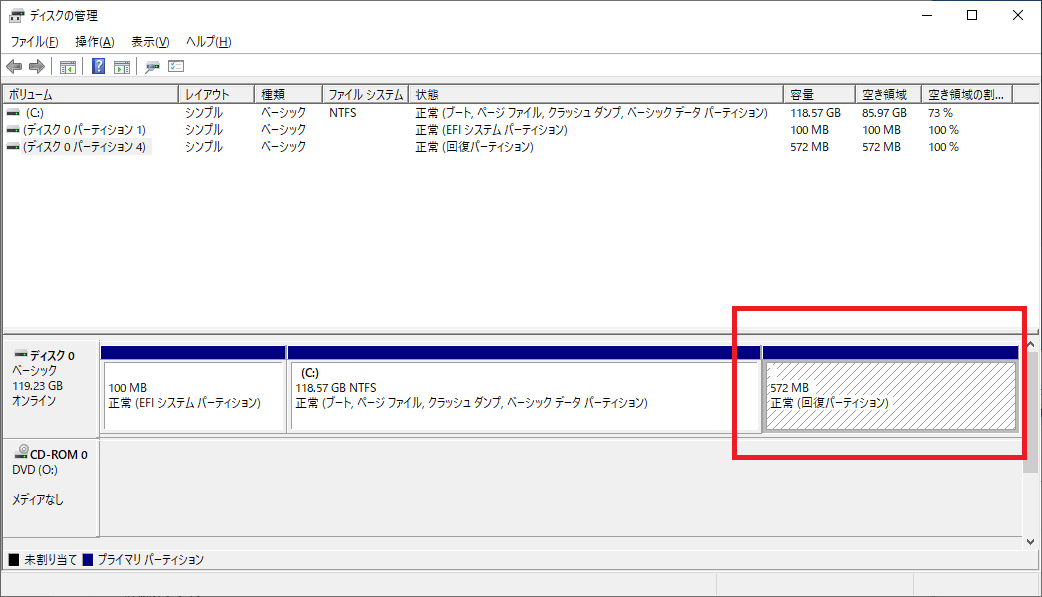Click the Refresh disk toolbar icon
The width and height of the screenshot is (1042, 597).
(x=152, y=66)
